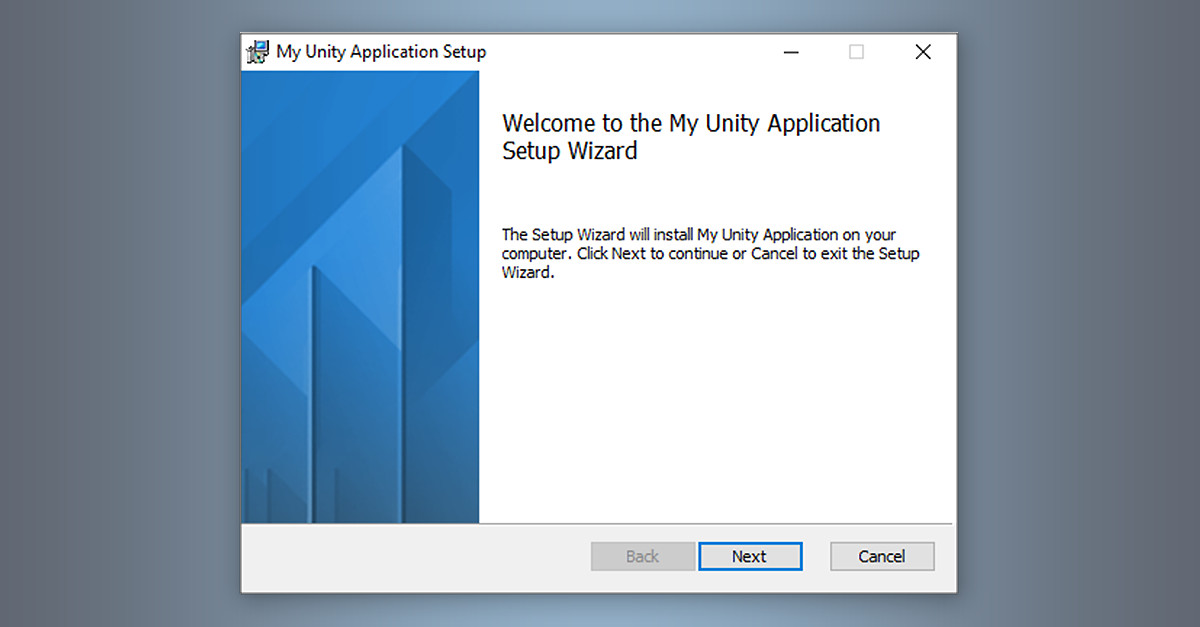
Task: Click the greyed-out Back button
Action: point(643,556)
